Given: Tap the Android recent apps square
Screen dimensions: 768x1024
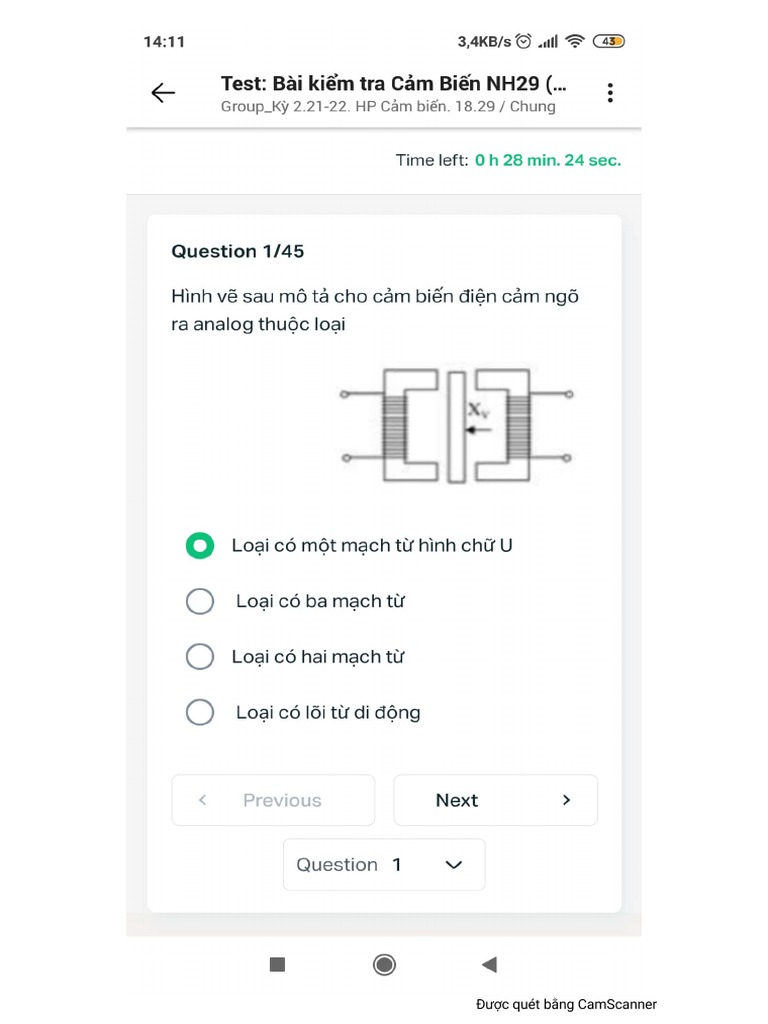Looking at the screenshot, I should pos(278,964).
